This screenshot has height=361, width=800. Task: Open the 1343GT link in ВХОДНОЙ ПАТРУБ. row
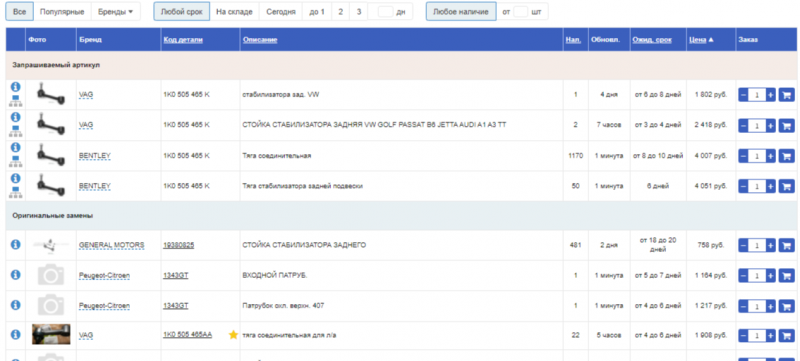pos(176,276)
